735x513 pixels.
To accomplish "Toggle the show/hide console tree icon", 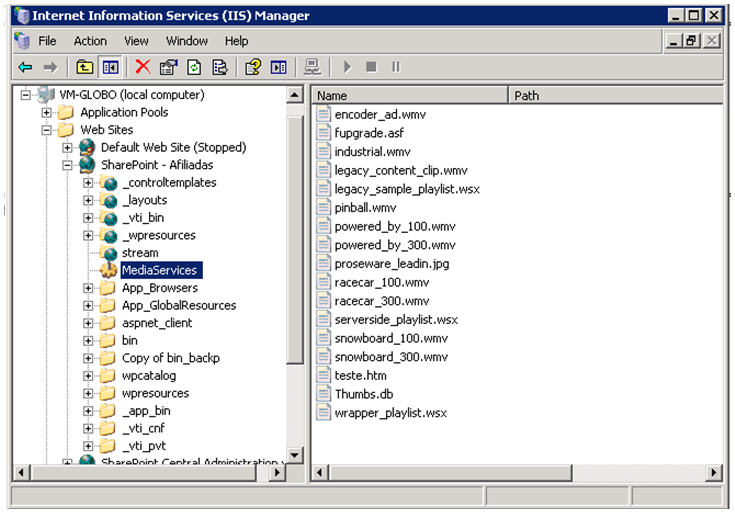I will 111,68.
